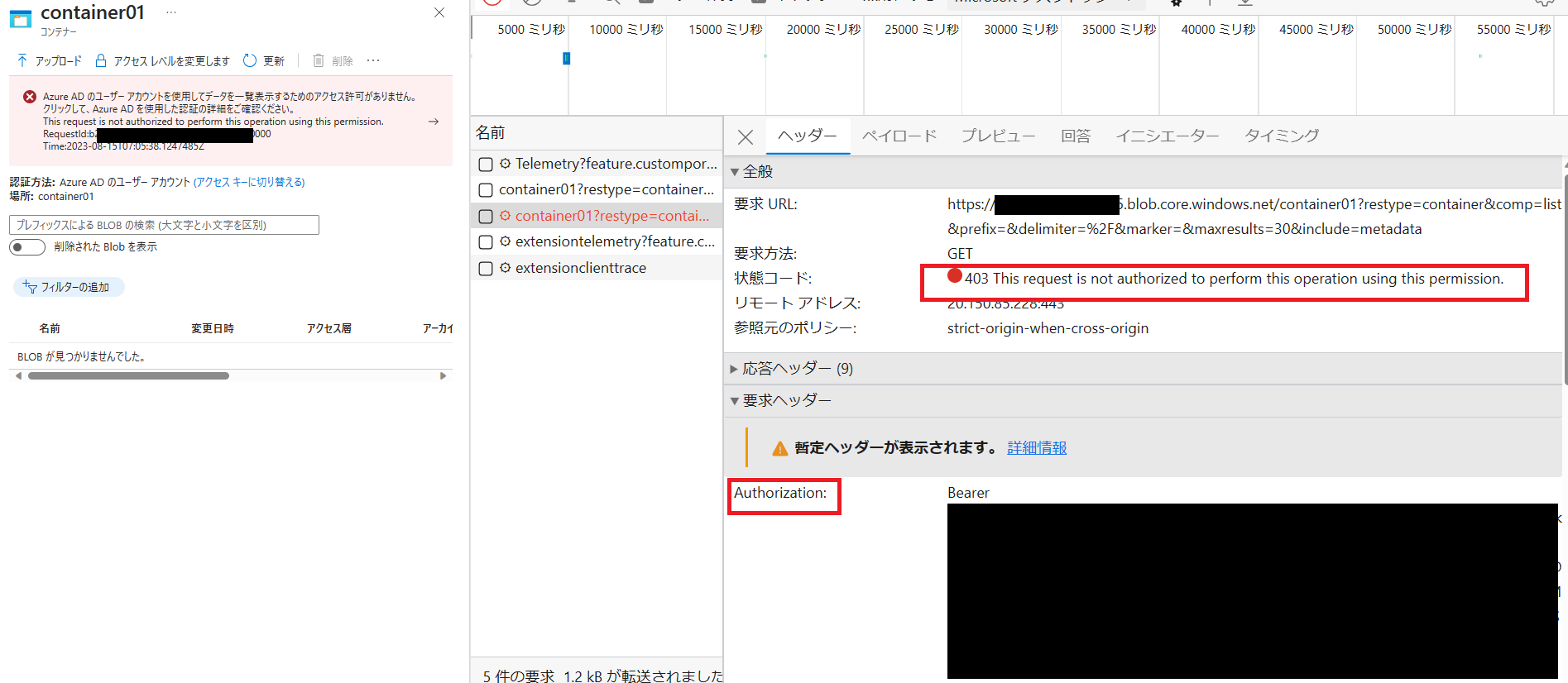Check the red failed container01 request checkbox
Image resolution: width=1568 pixels, height=683 pixels.
point(486,217)
